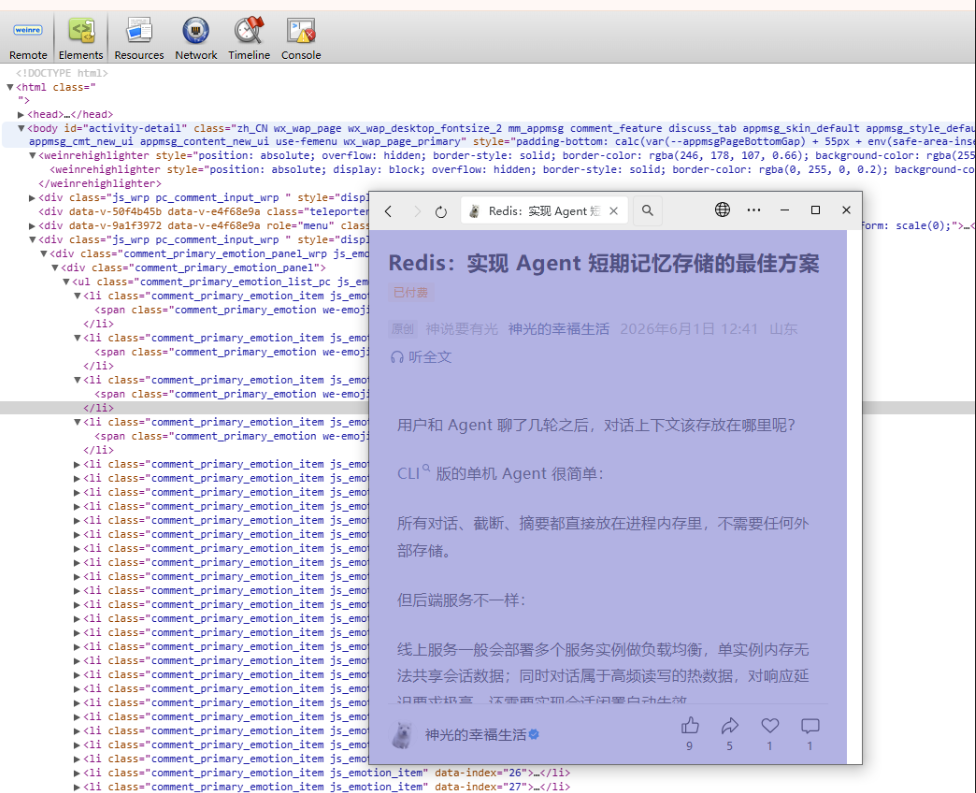
Task: Open the Network panel
Action: coord(196,39)
